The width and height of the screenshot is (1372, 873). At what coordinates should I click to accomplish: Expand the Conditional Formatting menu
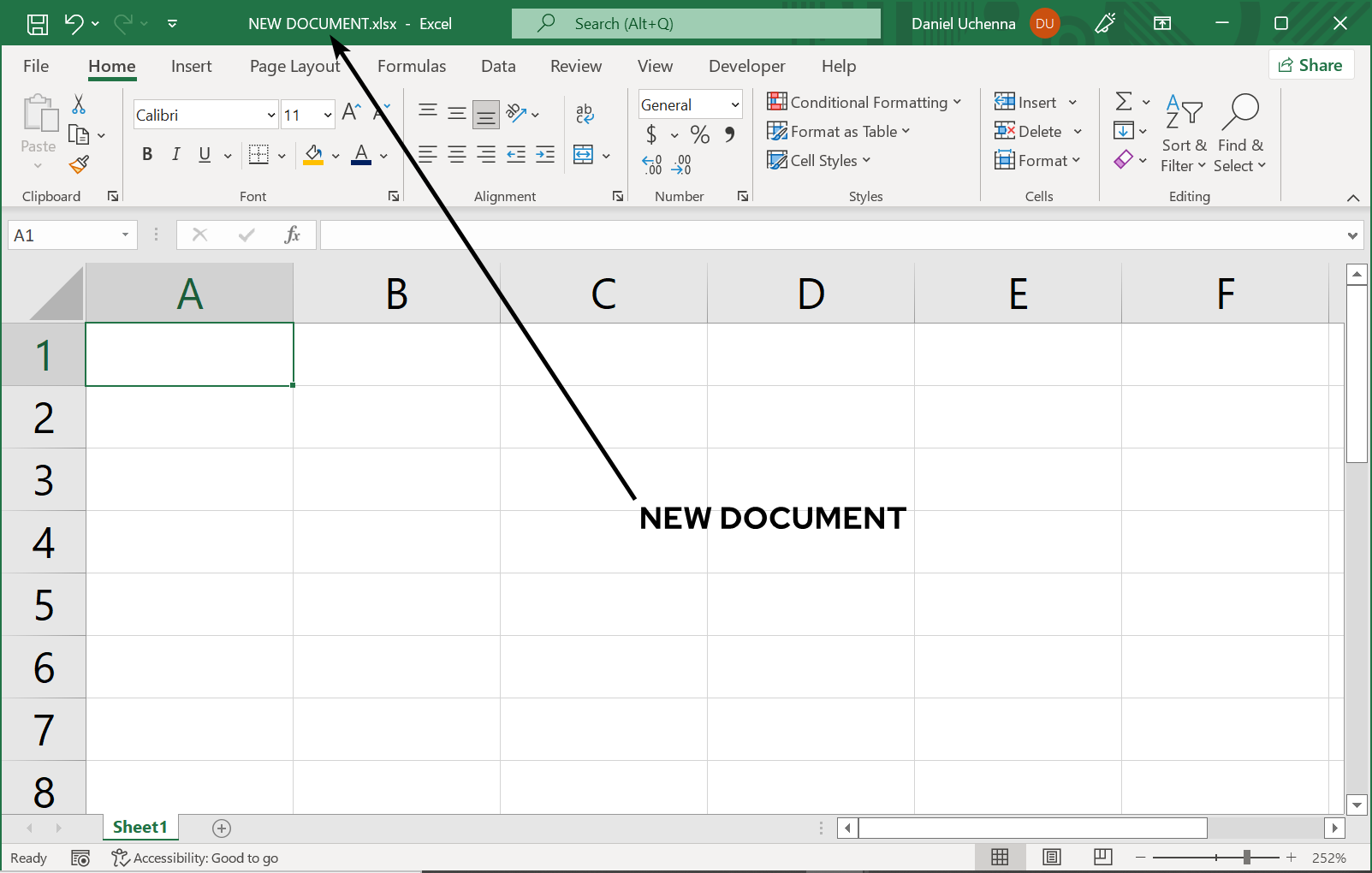pos(864,103)
